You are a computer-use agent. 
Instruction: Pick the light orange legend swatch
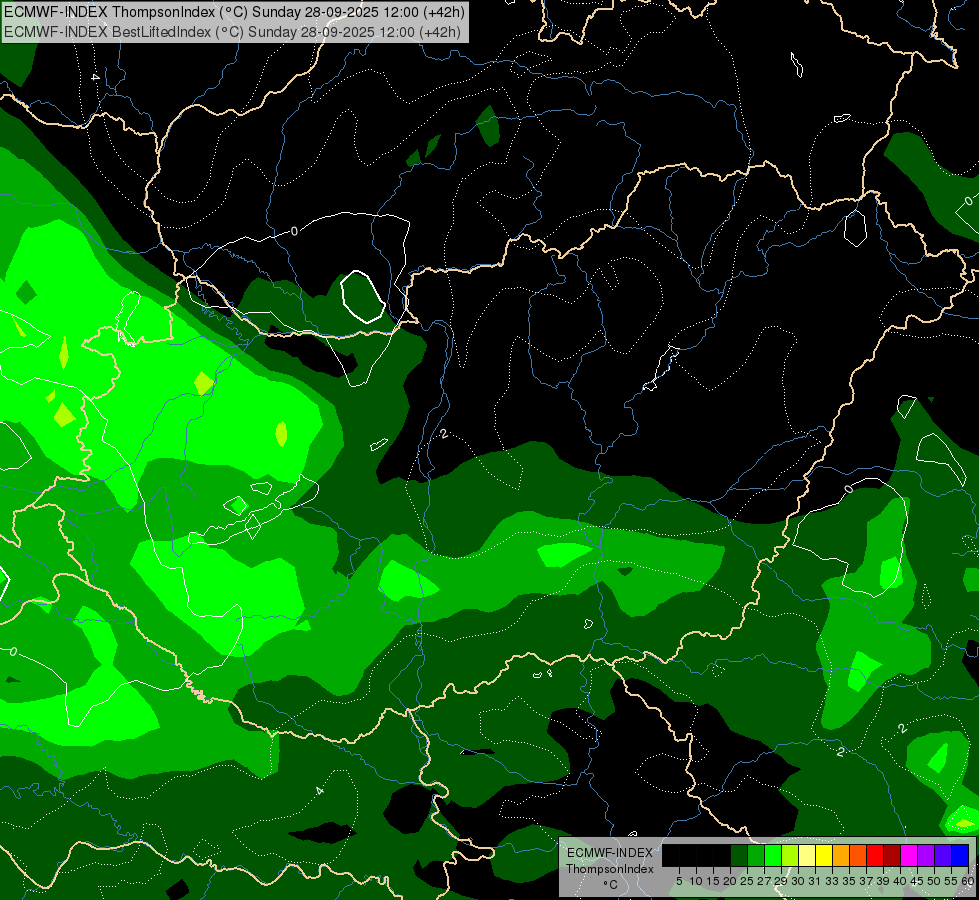pos(842,855)
